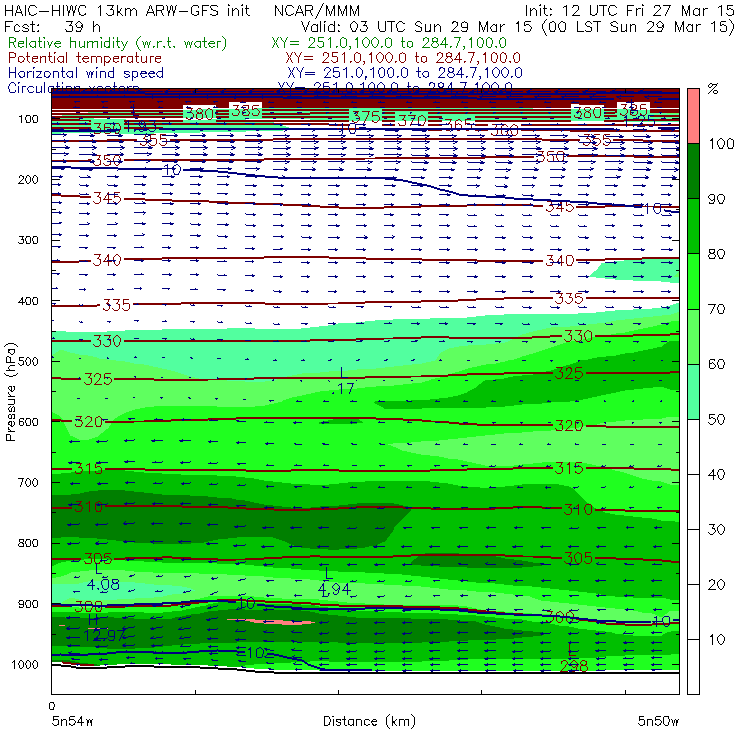The height and width of the screenshot is (740, 740).
Task: Click the '12.97' wind speed maximum label
Action: click(x=104, y=636)
